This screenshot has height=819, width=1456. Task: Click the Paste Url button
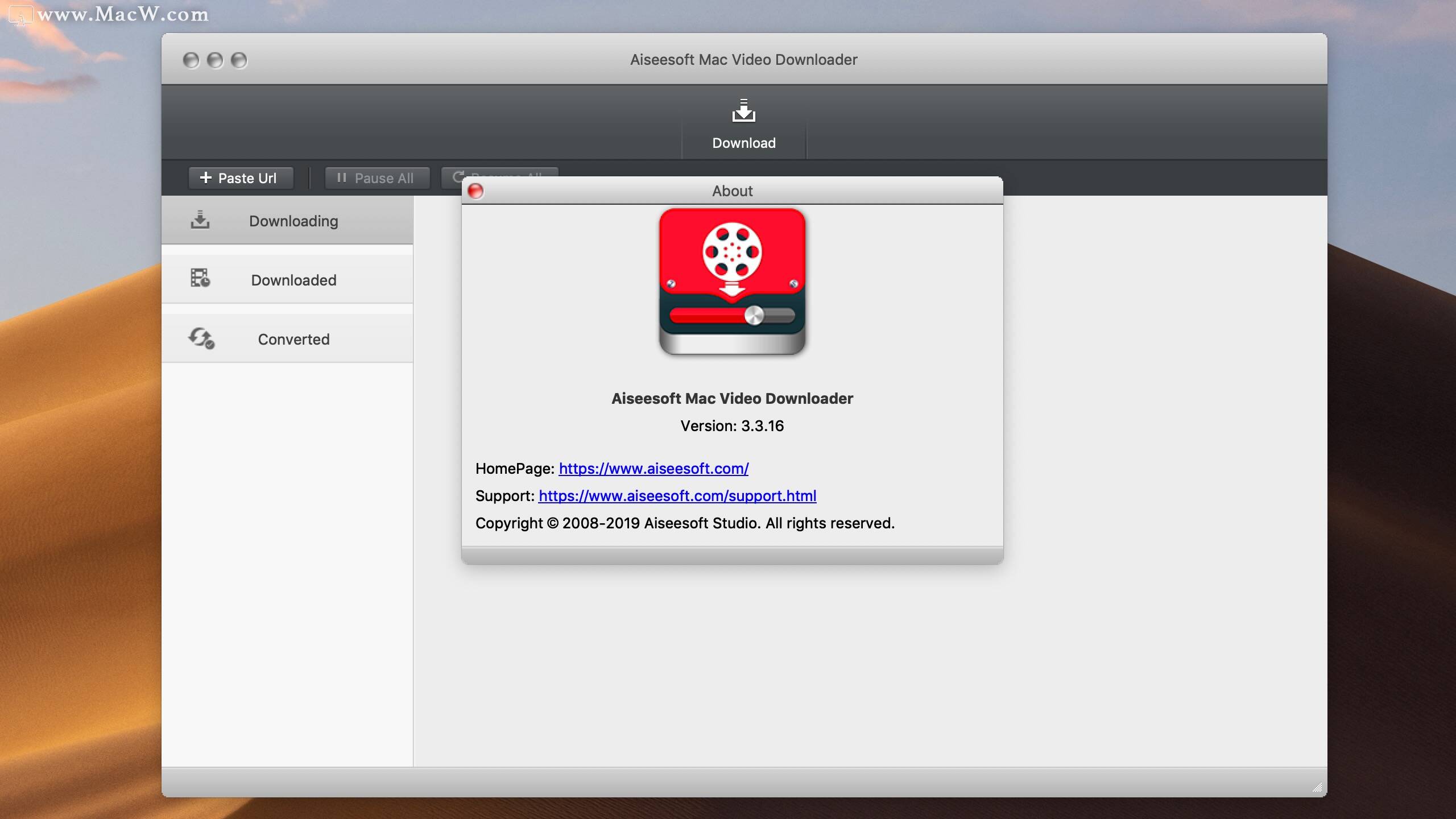click(x=241, y=178)
